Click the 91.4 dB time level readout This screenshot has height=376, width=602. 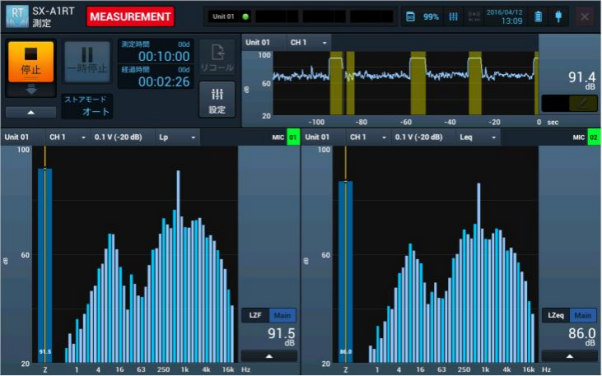click(581, 80)
